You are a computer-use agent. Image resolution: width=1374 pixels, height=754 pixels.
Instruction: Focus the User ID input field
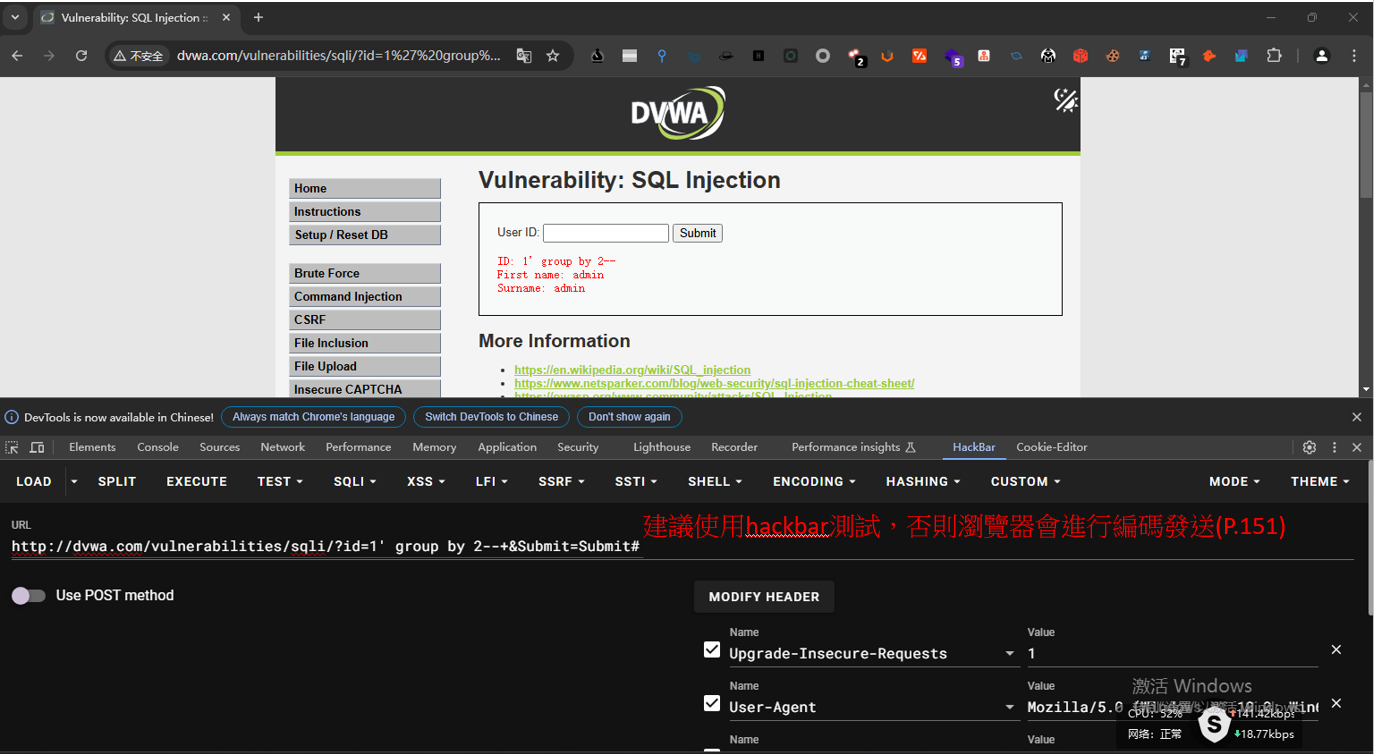605,233
